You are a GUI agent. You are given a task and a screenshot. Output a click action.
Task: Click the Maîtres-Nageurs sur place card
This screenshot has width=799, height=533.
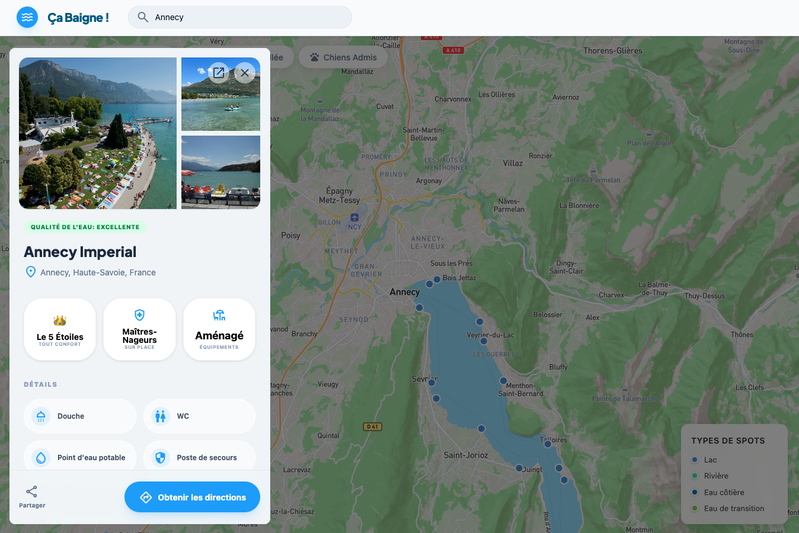point(139,329)
